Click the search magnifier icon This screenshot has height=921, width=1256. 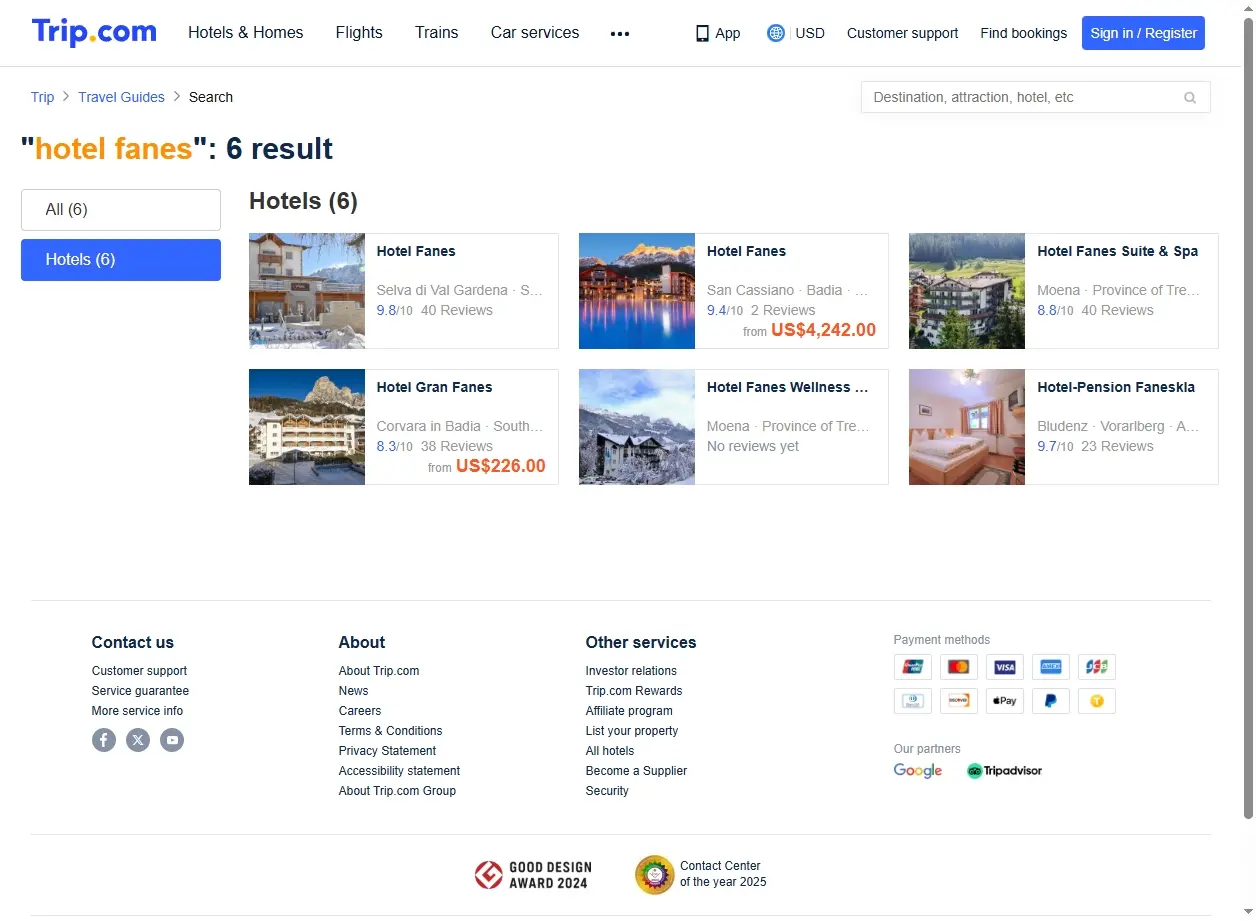(x=1190, y=97)
